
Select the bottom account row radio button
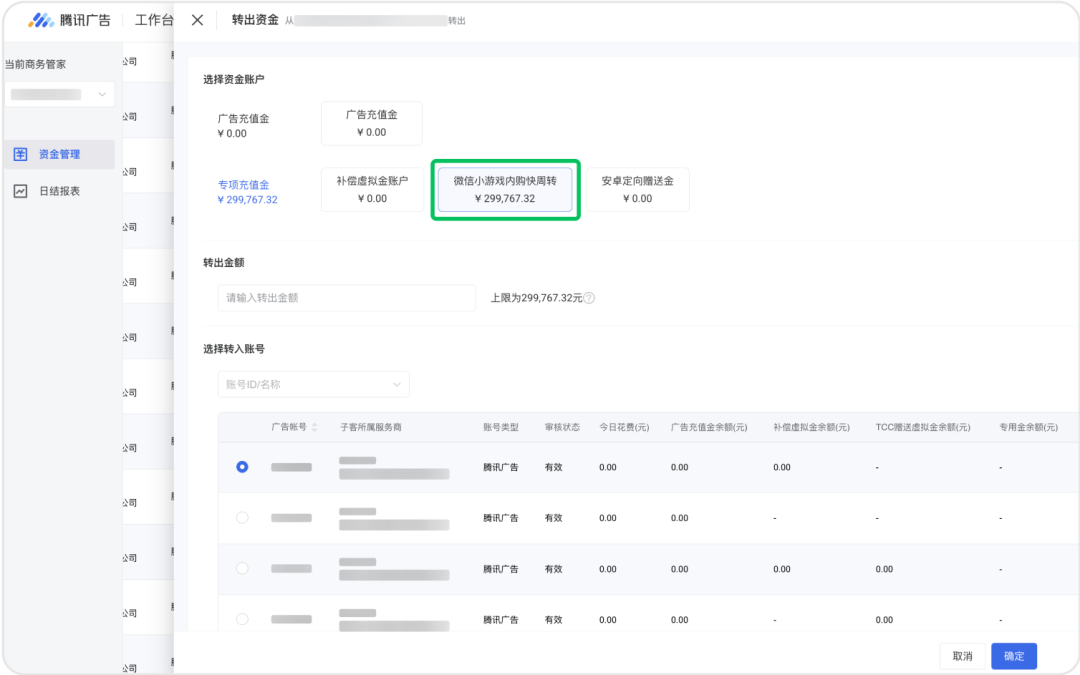tap(241, 619)
